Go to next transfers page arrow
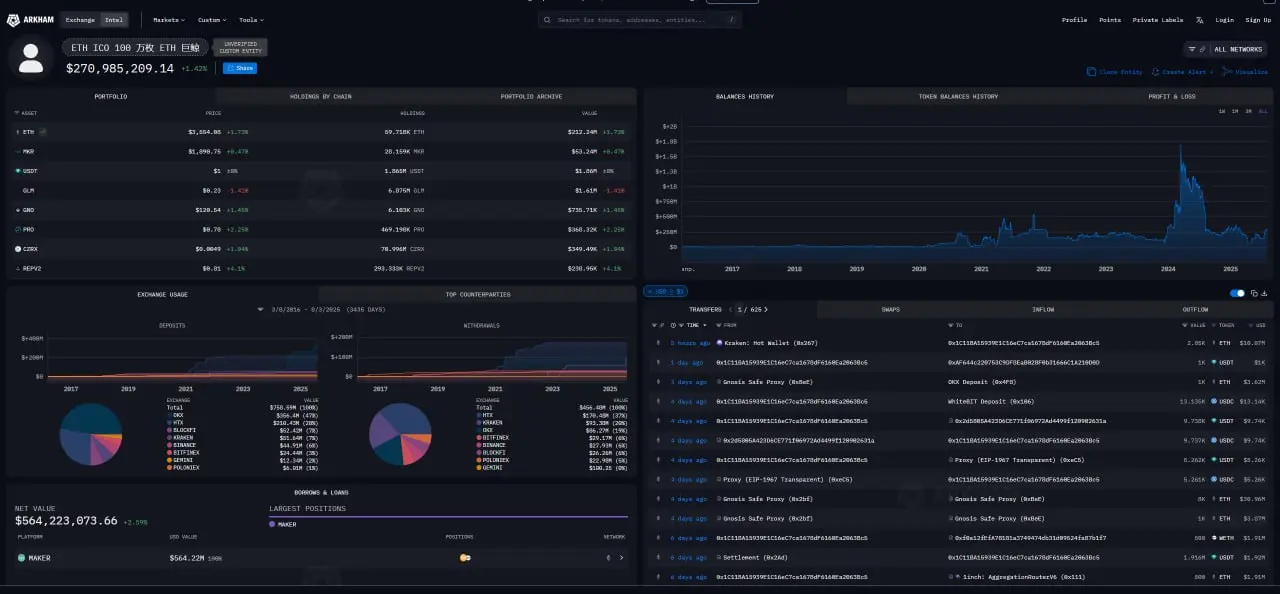 click(x=767, y=310)
